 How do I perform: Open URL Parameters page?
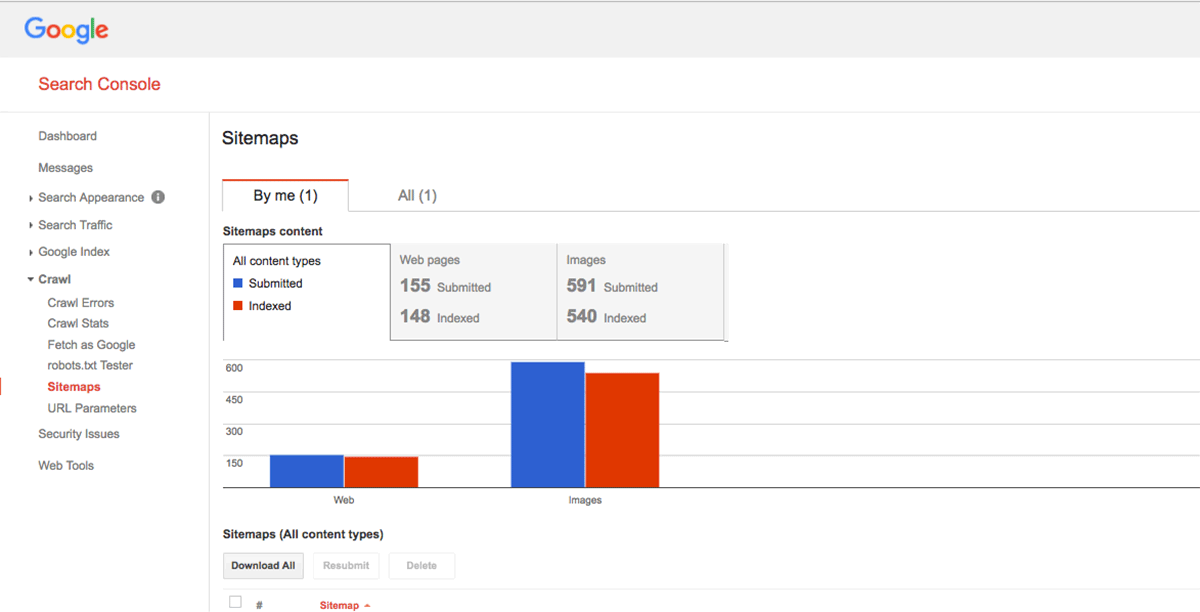tap(92, 408)
